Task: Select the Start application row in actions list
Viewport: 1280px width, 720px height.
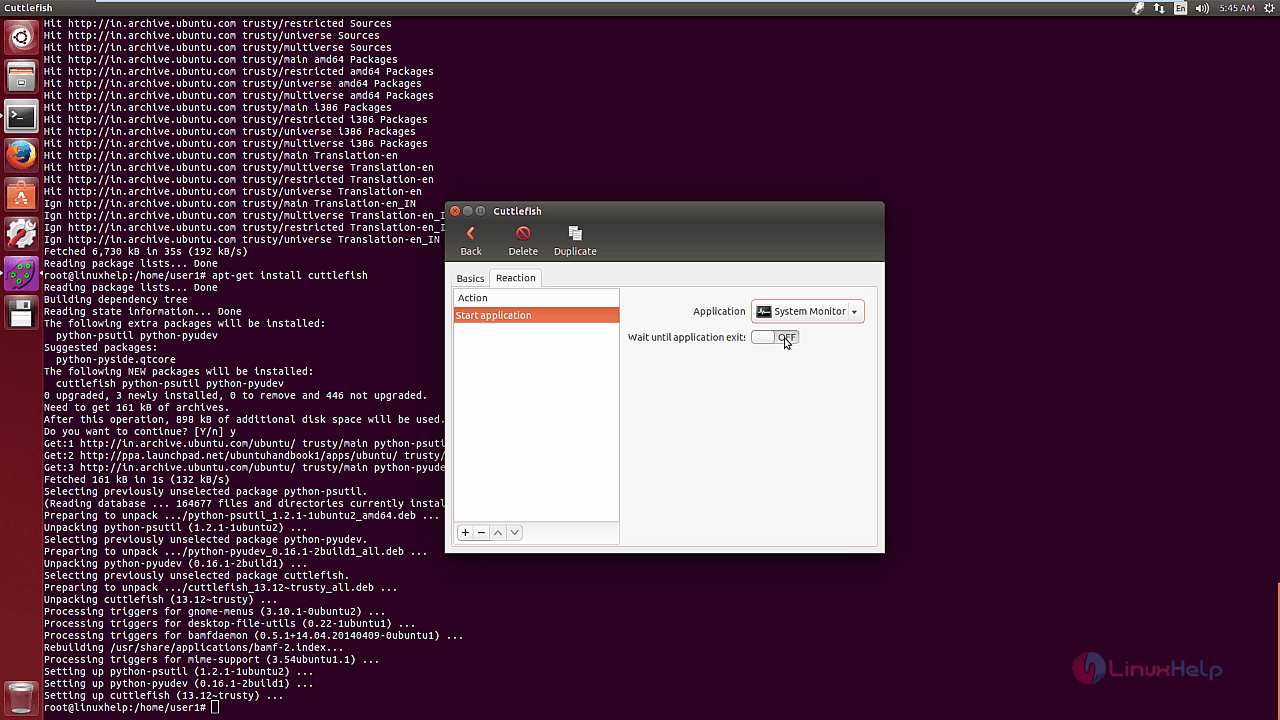Action: coord(536,315)
